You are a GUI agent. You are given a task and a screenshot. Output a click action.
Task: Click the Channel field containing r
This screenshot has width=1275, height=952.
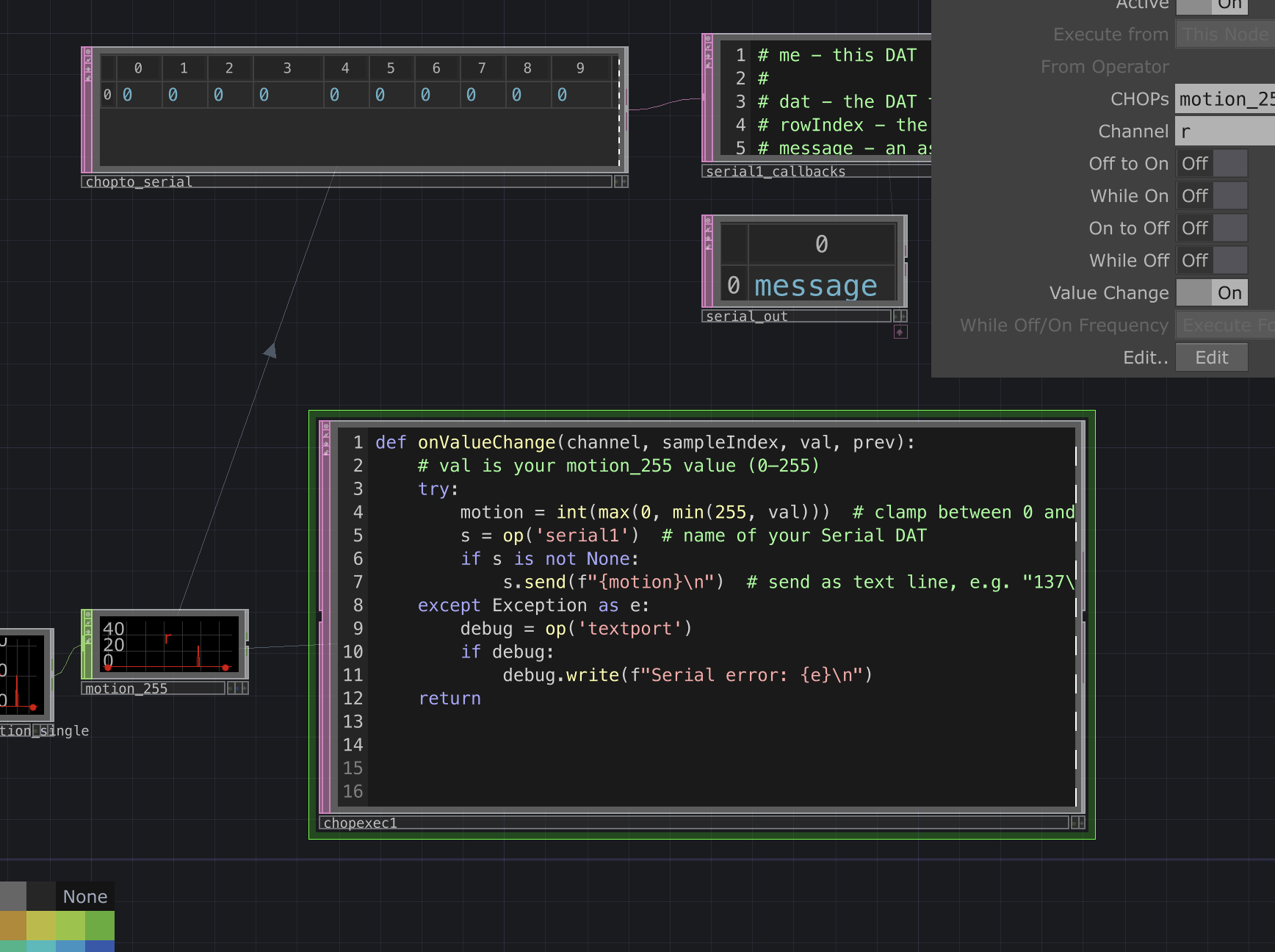point(1224,131)
